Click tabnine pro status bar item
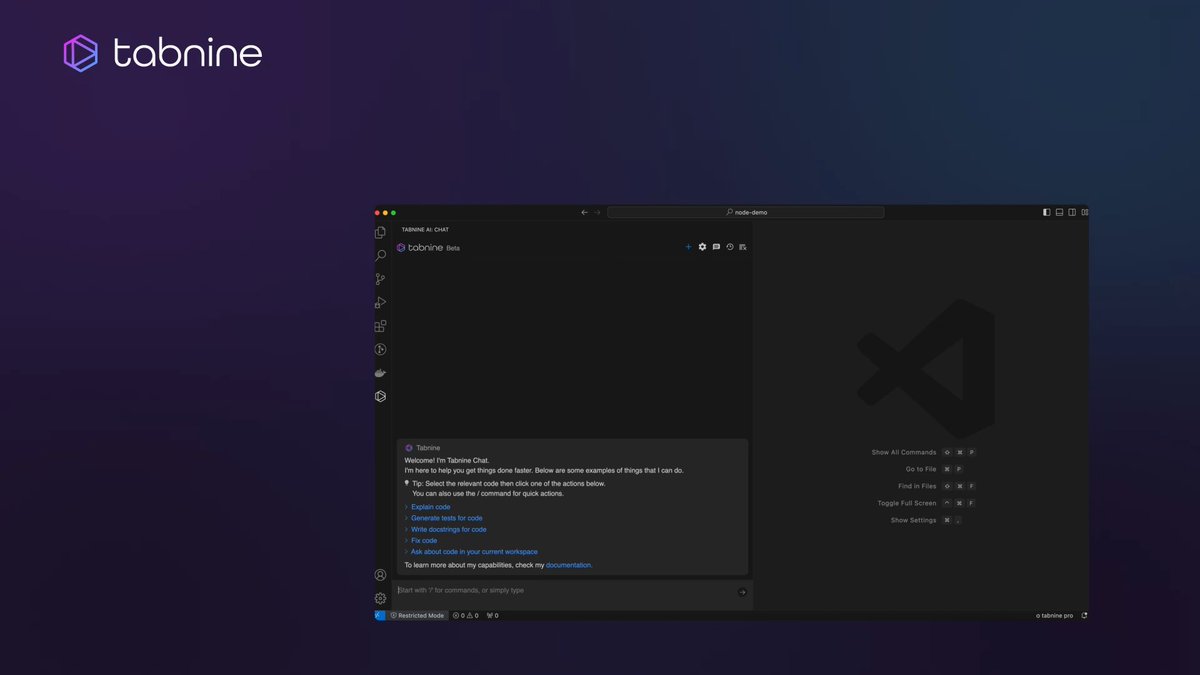This screenshot has height=675, width=1200. (x=1054, y=615)
